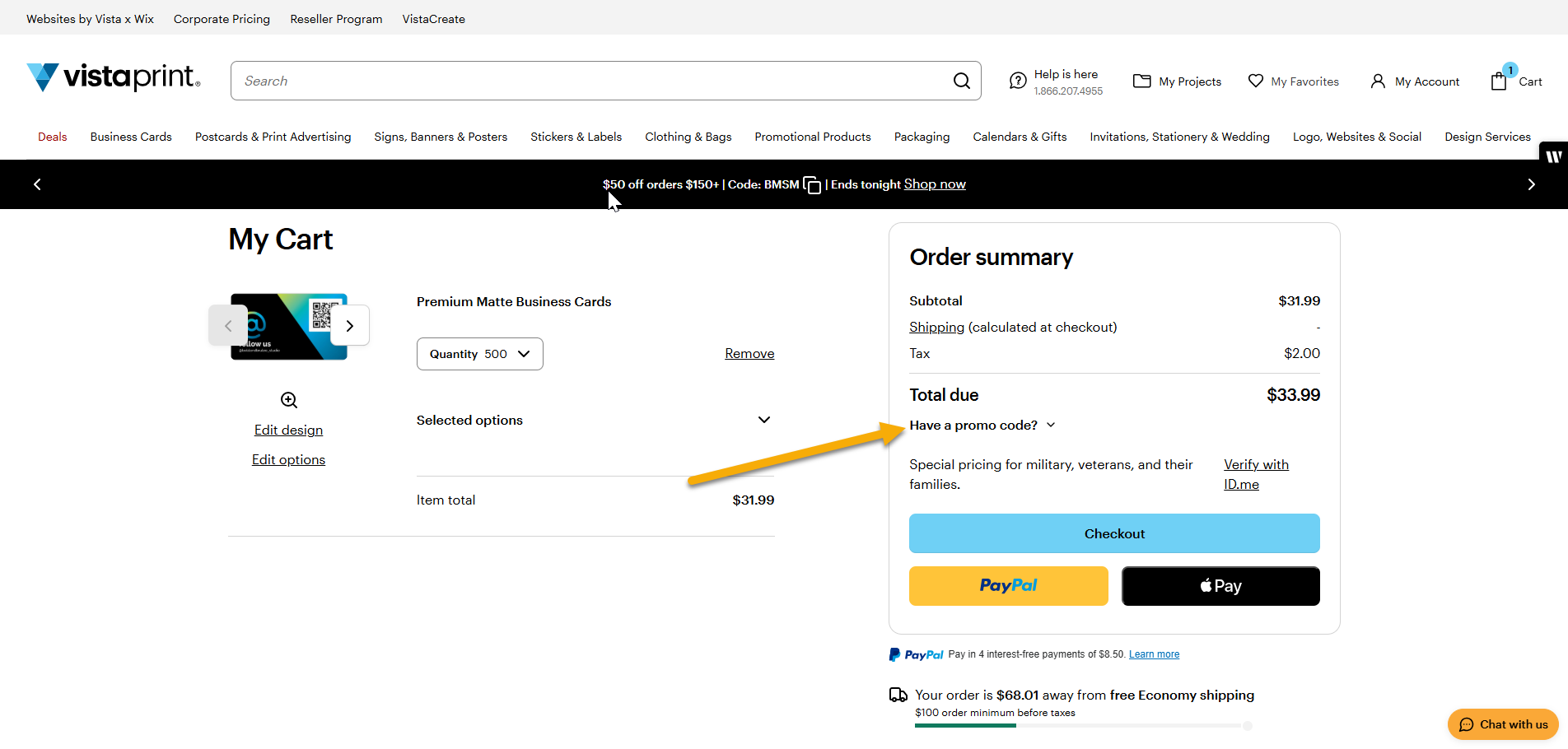
Task: Open Corporate Pricing link
Action: point(222,19)
